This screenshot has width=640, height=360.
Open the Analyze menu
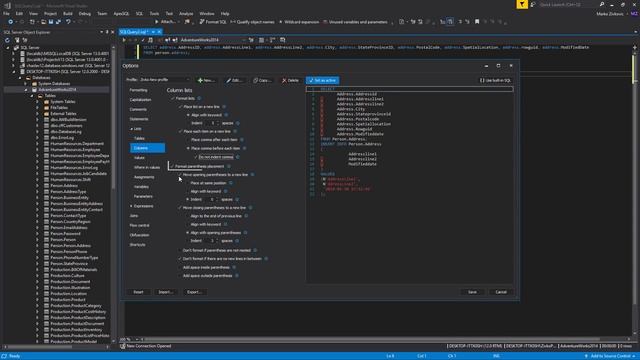tap(186, 13)
